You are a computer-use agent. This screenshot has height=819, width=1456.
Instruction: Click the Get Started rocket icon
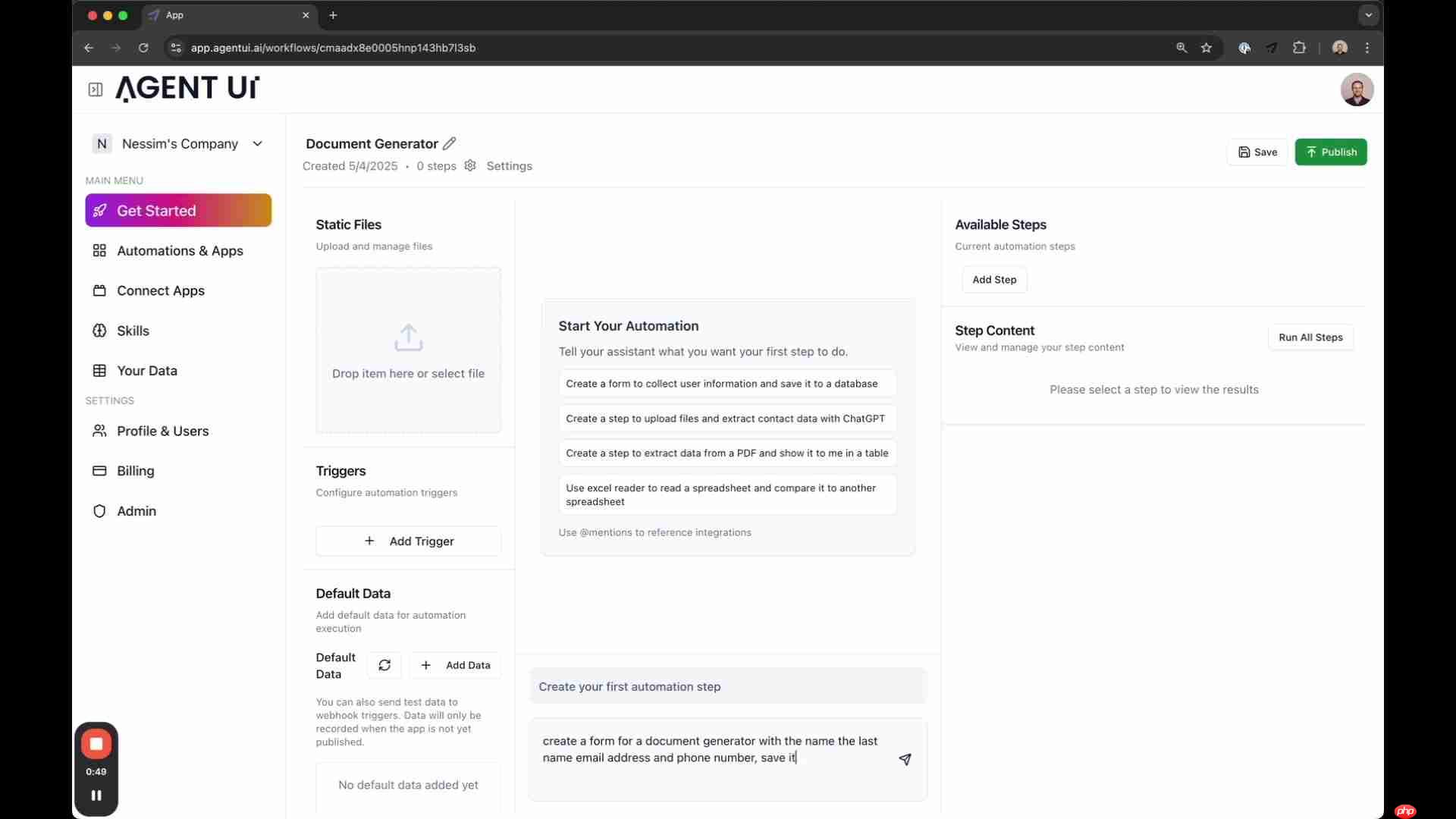[99, 211]
